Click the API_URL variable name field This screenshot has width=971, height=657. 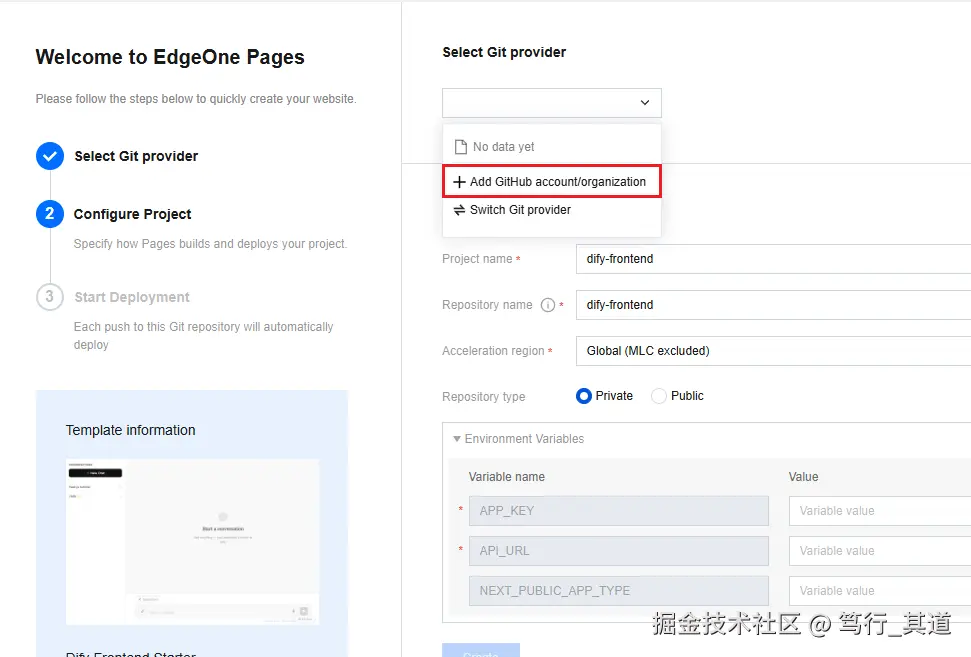[619, 551]
